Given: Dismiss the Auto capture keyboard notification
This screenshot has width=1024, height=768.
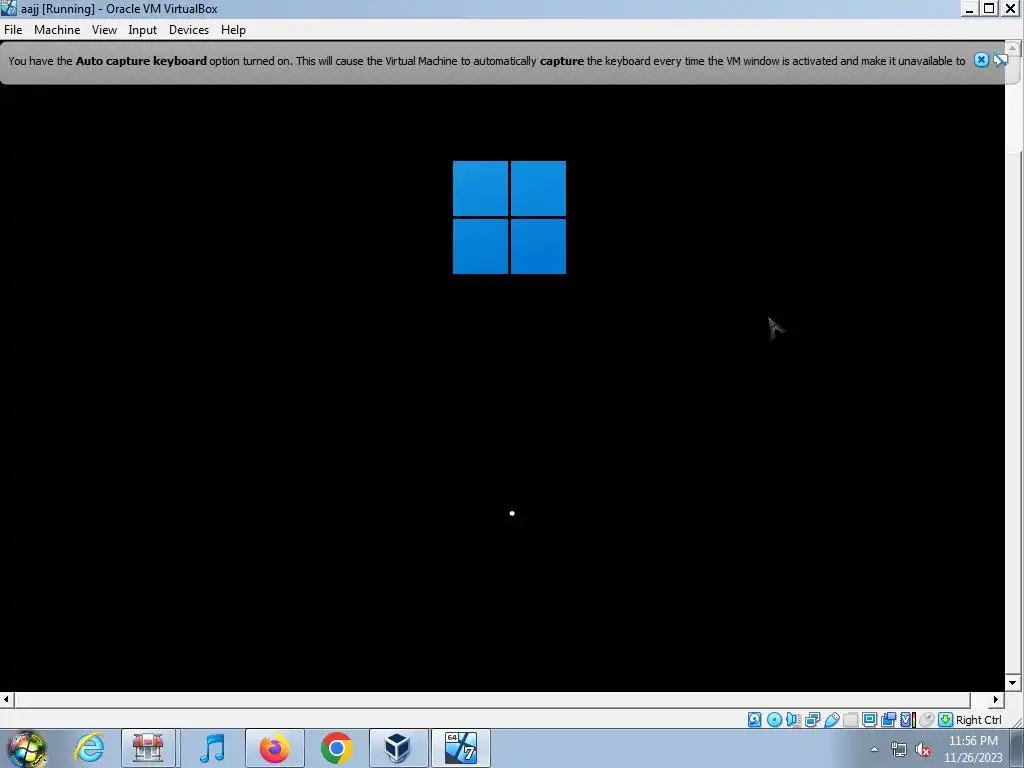Looking at the screenshot, I should coord(981,60).
